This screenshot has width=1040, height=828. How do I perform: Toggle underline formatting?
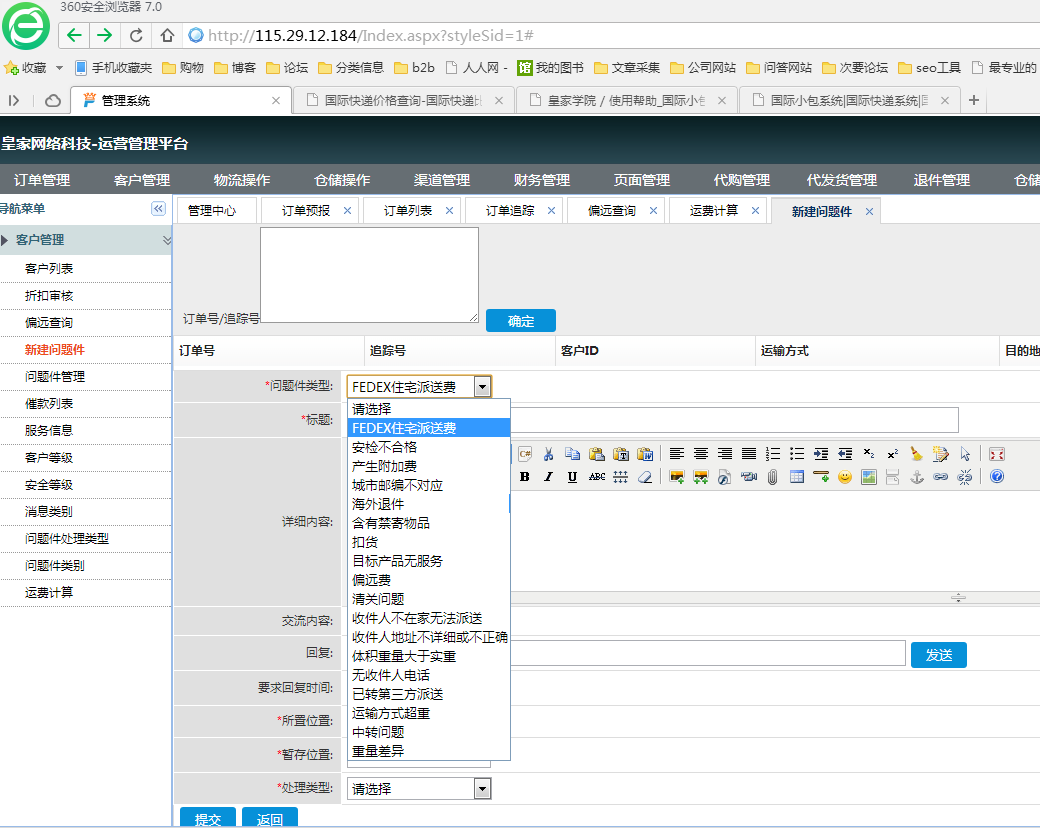pyautogui.click(x=572, y=476)
